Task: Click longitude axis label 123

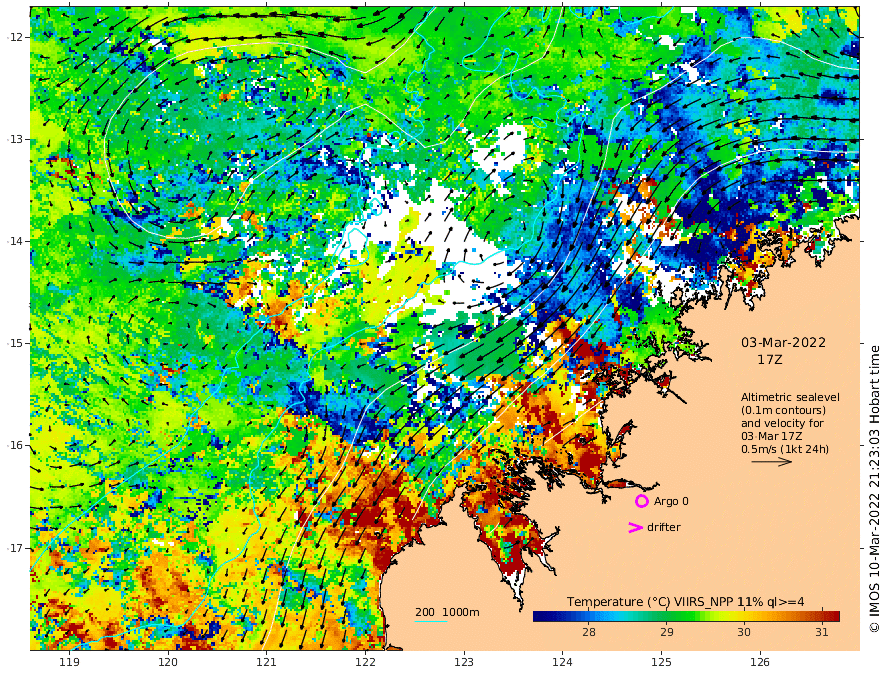Action: click(x=464, y=662)
